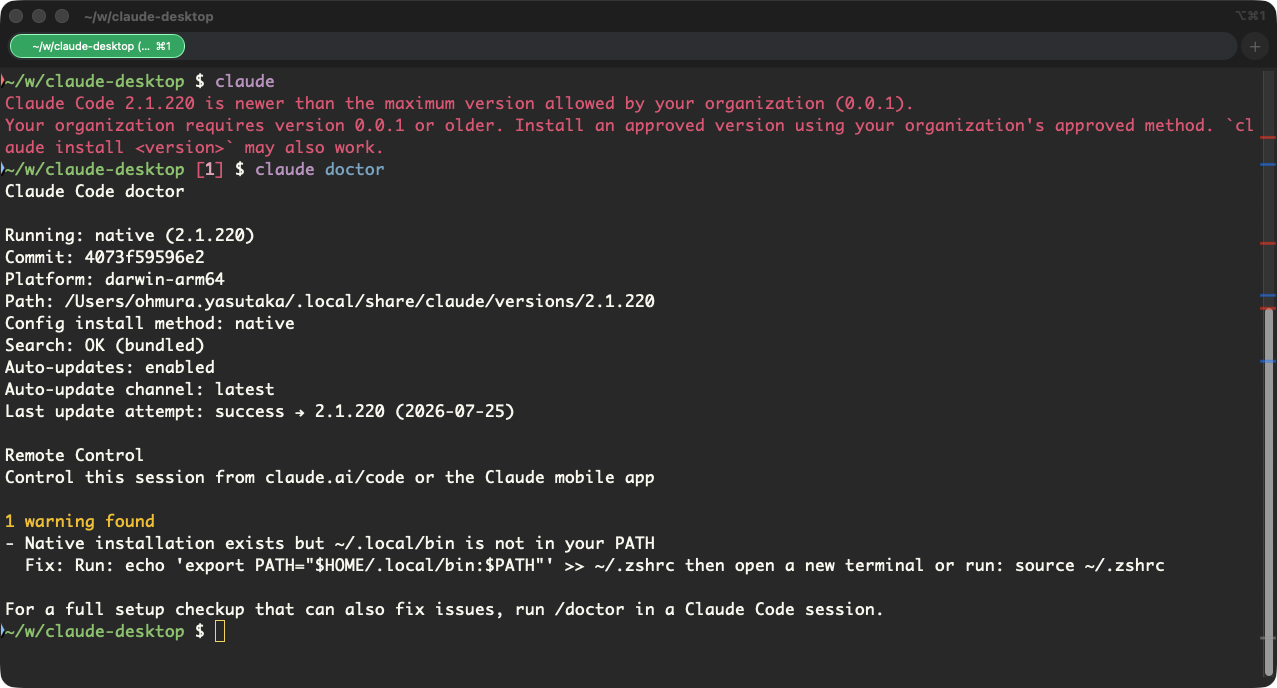
Task: Click the prompt mark beside claude doctor
Action: click(3, 170)
